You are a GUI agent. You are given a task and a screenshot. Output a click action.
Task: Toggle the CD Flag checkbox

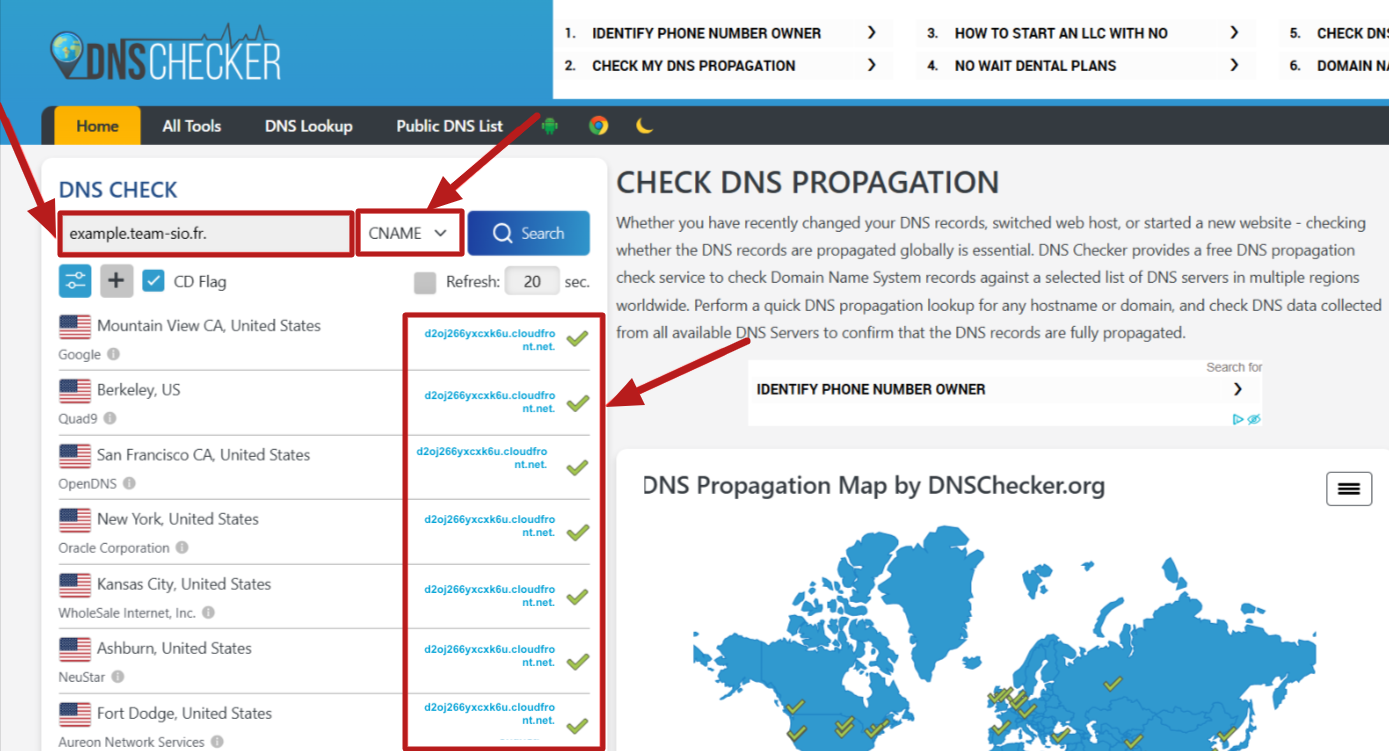(153, 281)
